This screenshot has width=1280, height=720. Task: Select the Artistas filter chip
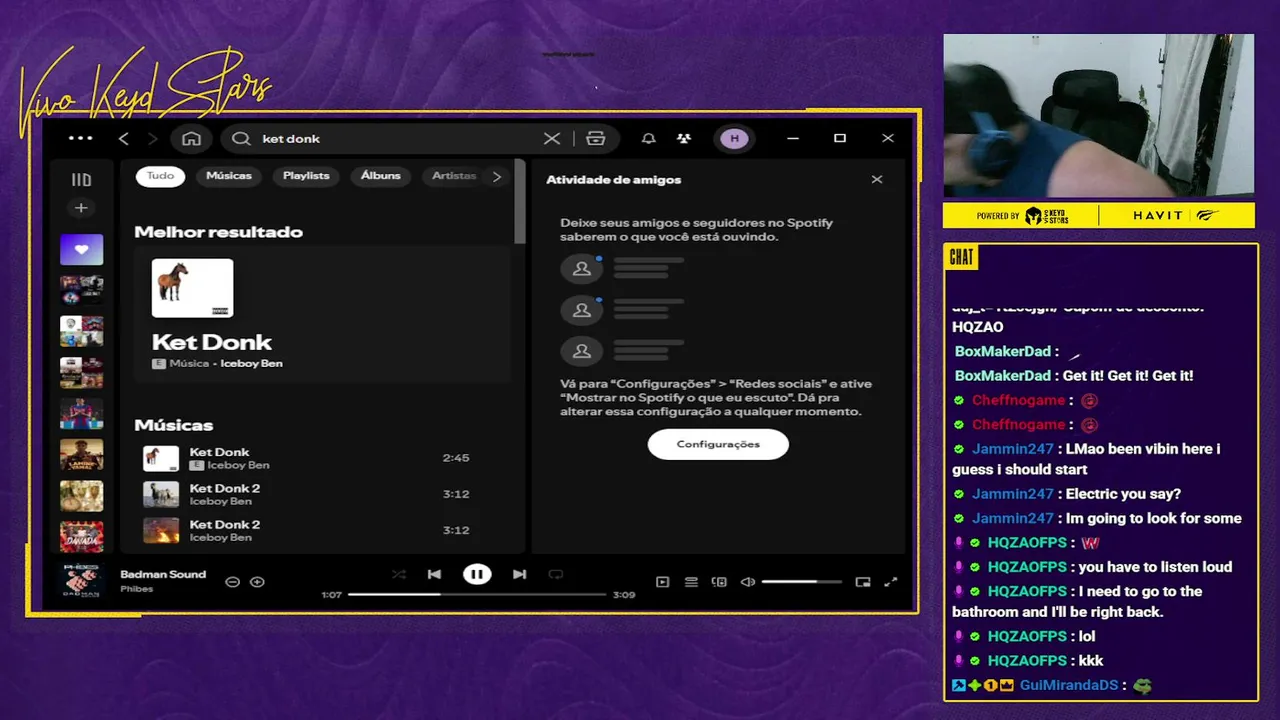click(x=454, y=176)
